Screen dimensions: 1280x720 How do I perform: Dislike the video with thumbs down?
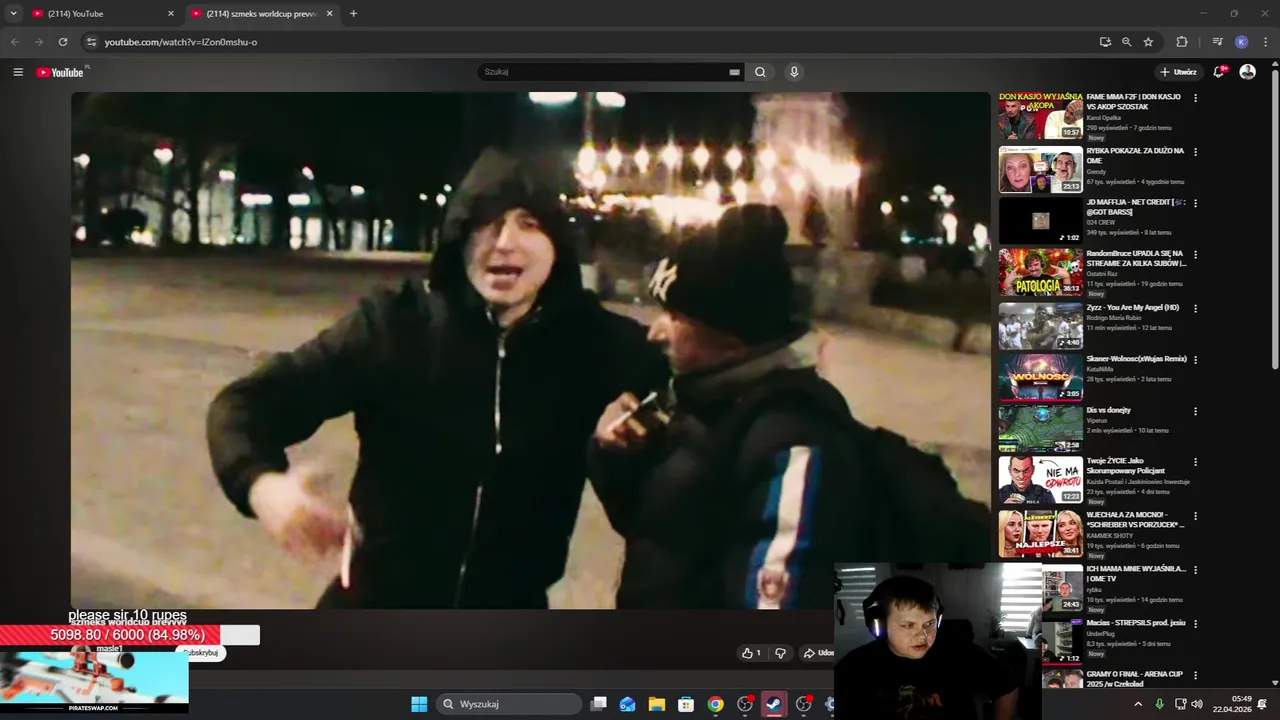pos(780,653)
